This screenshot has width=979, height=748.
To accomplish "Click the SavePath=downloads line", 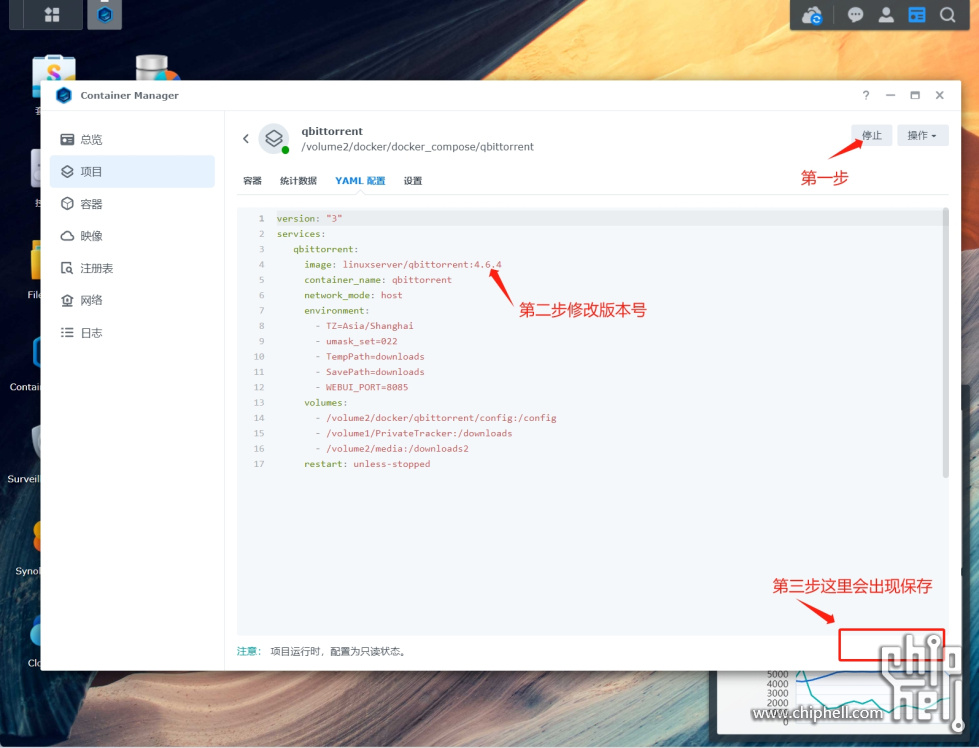I will [370, 372].
